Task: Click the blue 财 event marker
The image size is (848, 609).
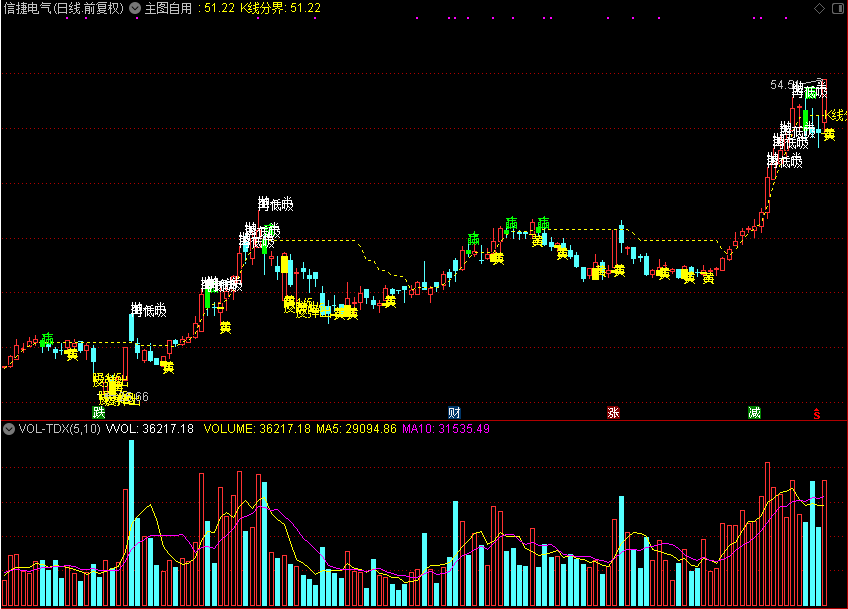Action: point(454,413)
